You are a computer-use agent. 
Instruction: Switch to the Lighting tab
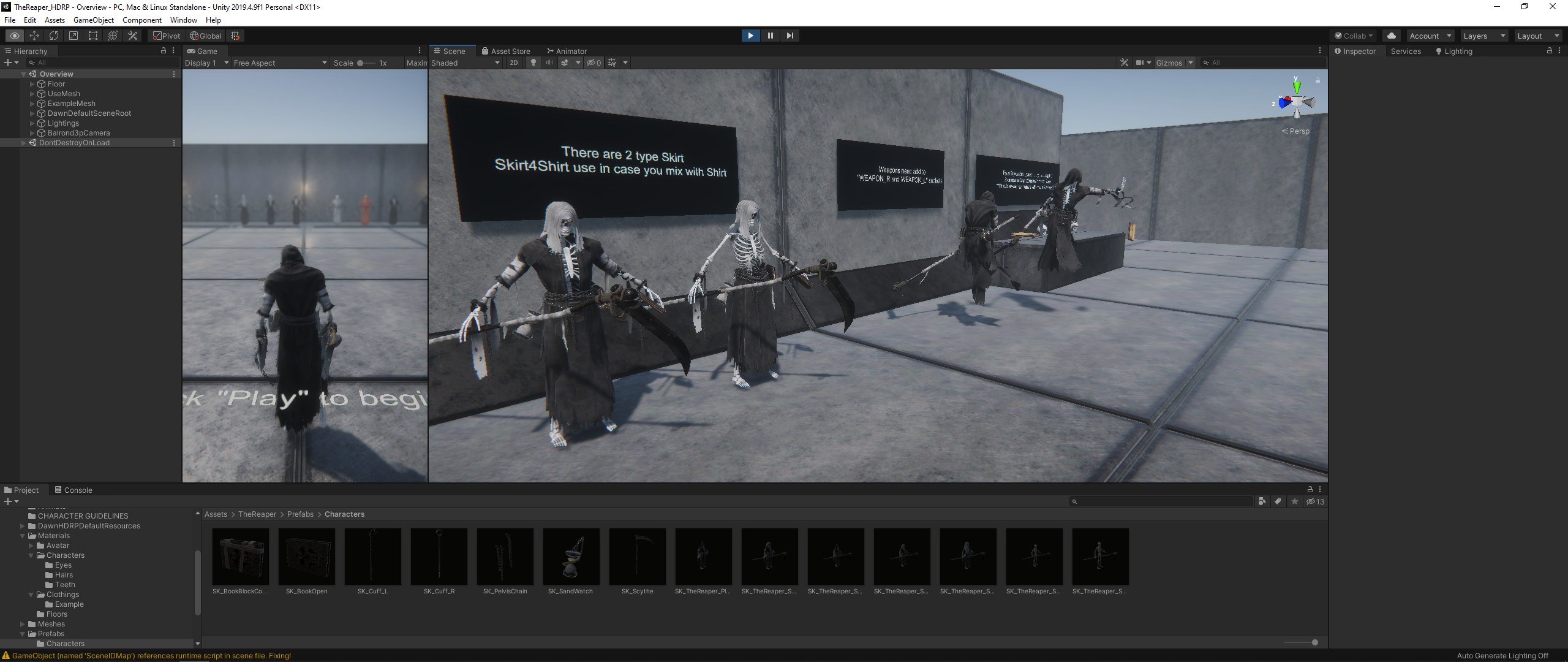pos(1453,51)
